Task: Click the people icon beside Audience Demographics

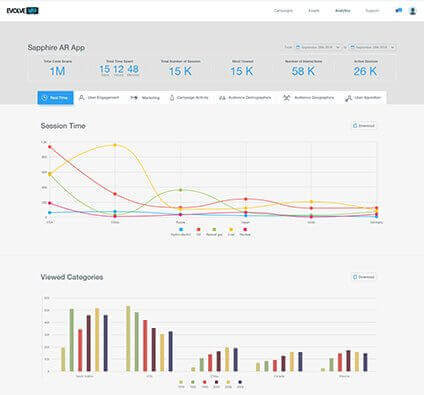Action: (x=222, y=98)
